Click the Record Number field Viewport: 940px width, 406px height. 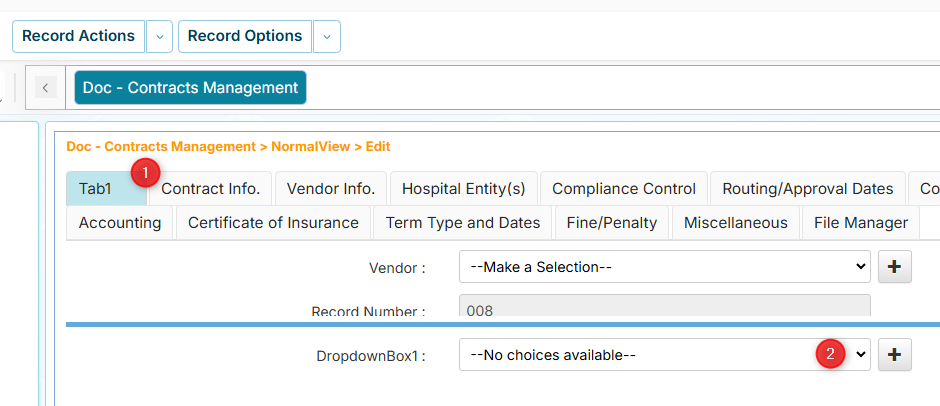pos(664,309)
